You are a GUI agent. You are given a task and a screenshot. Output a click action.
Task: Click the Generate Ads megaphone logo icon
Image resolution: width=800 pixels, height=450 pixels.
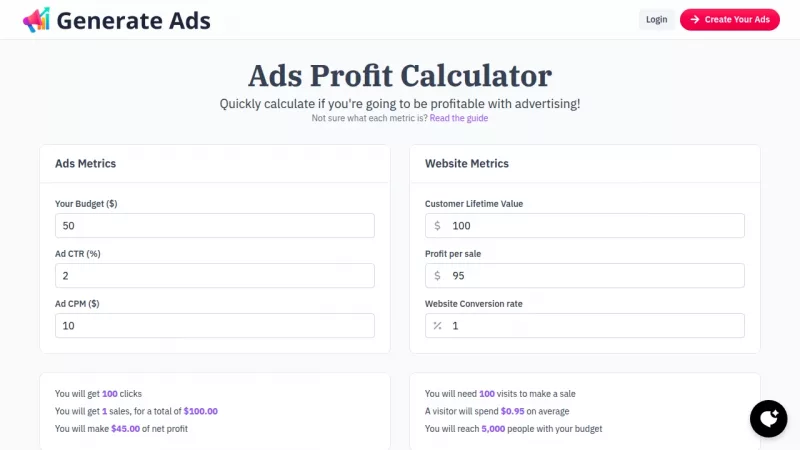35,19
